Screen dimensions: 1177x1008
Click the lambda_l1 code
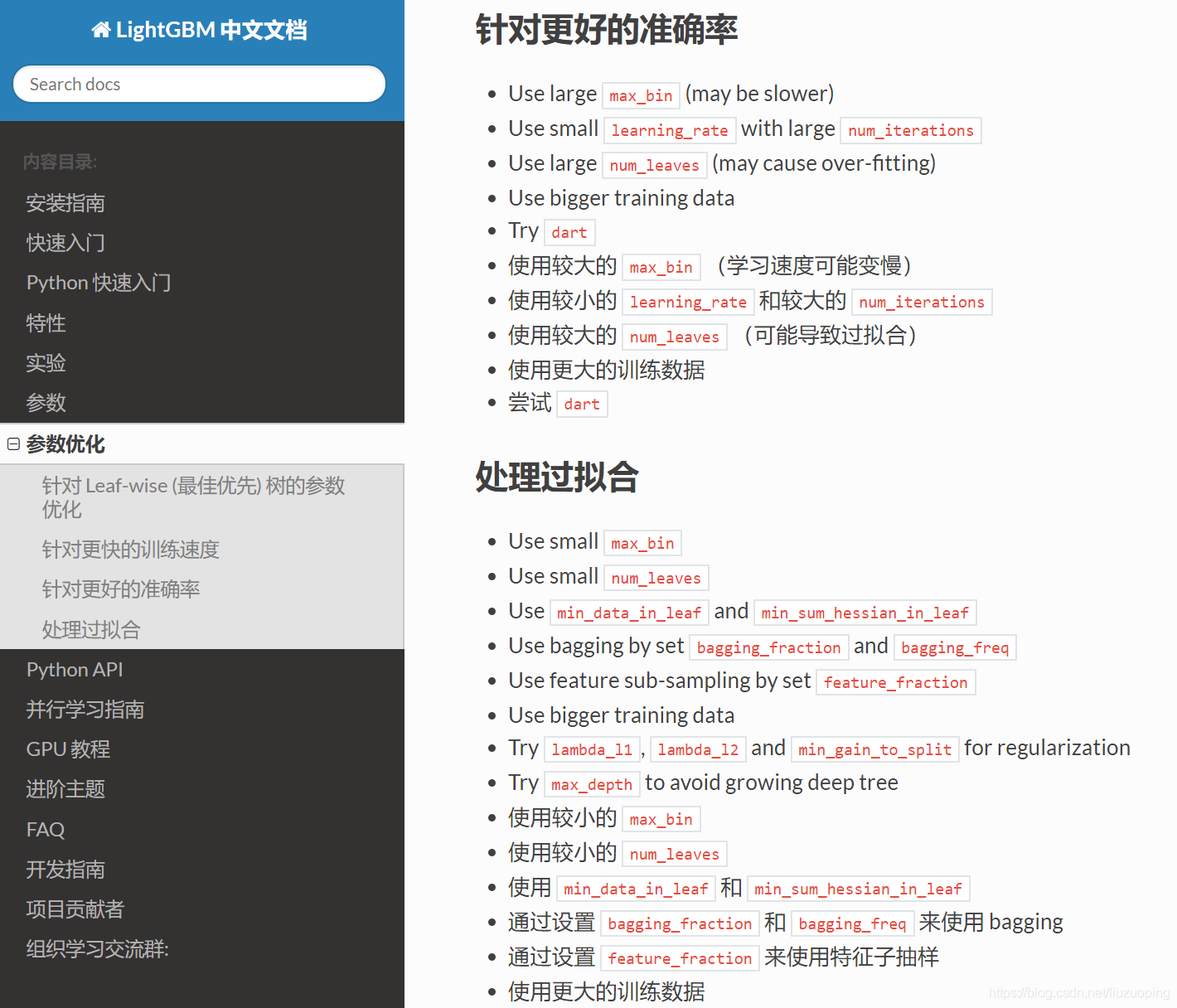(x=592, y=749)
